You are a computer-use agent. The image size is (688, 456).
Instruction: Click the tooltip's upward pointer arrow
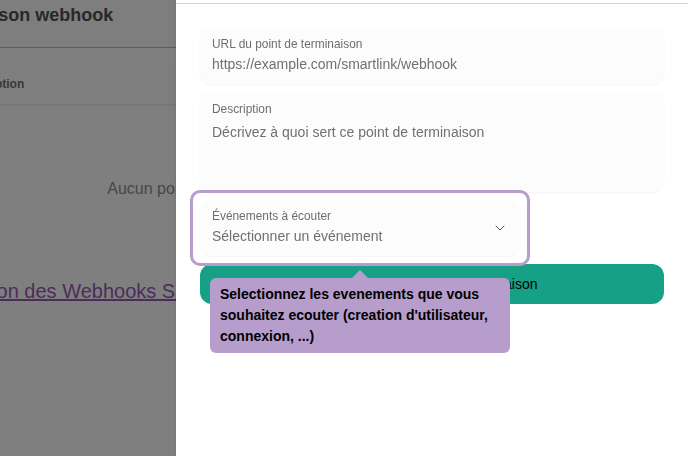click(x=360, y=273)
